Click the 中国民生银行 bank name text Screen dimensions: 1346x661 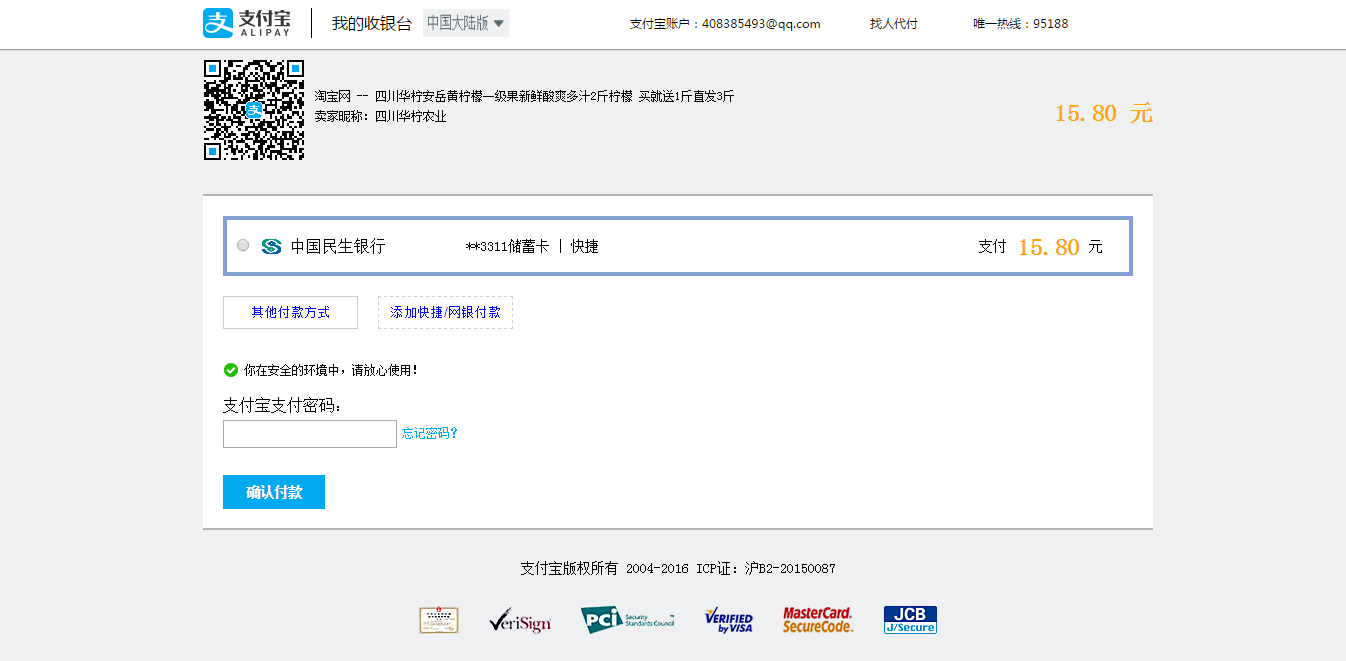coord(338,246)
